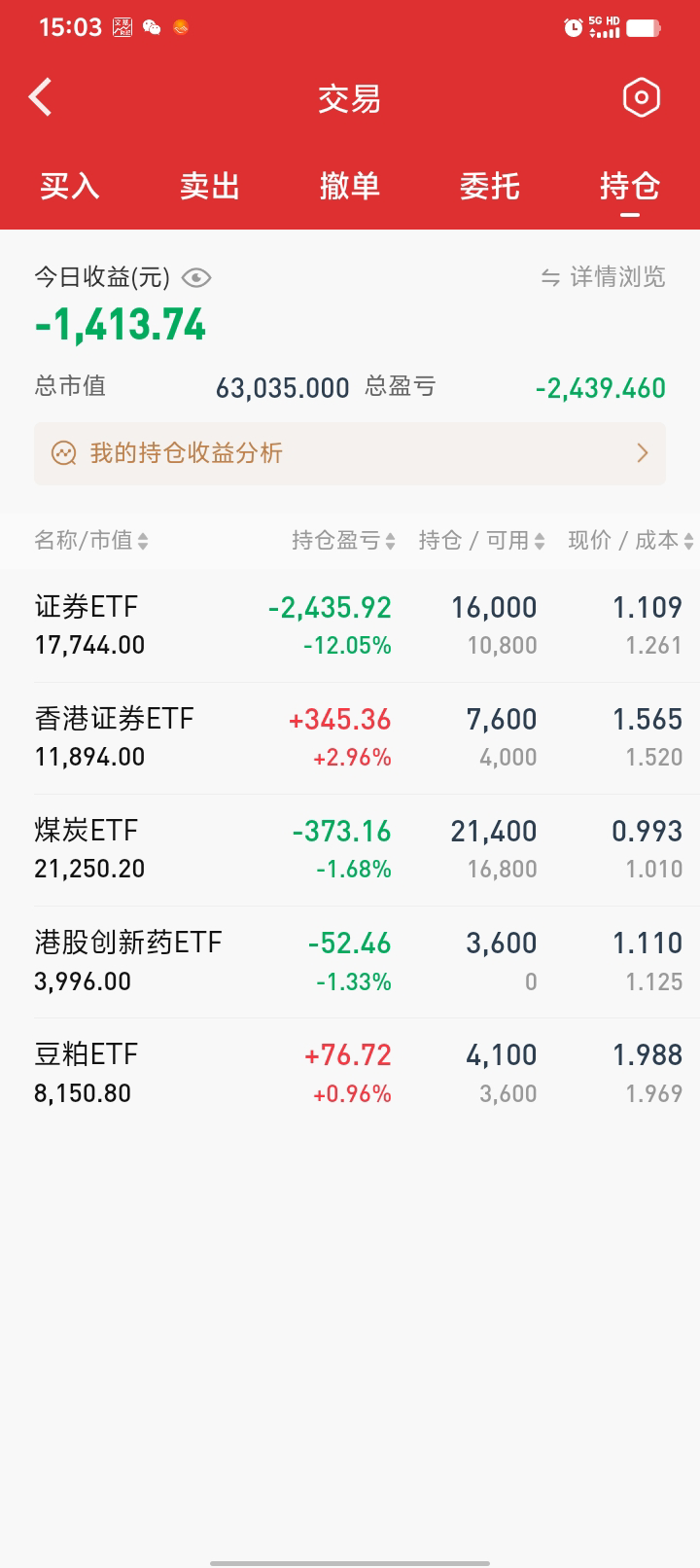Select the 煤炭ETF holding entry
The height and width of the screenshot is (1568, 700).
350,849
